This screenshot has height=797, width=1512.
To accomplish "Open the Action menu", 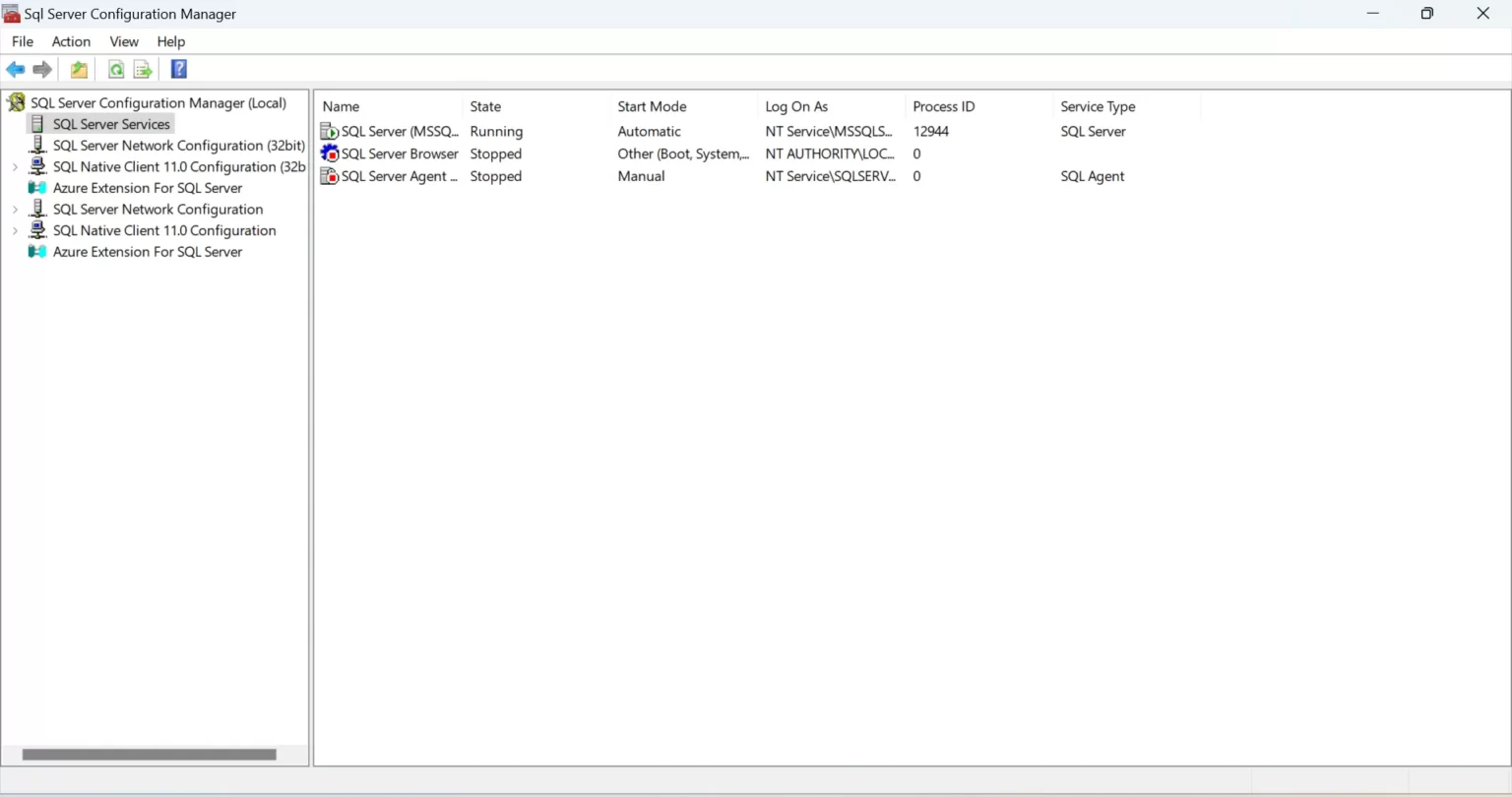I will click(x=70, y=41).
